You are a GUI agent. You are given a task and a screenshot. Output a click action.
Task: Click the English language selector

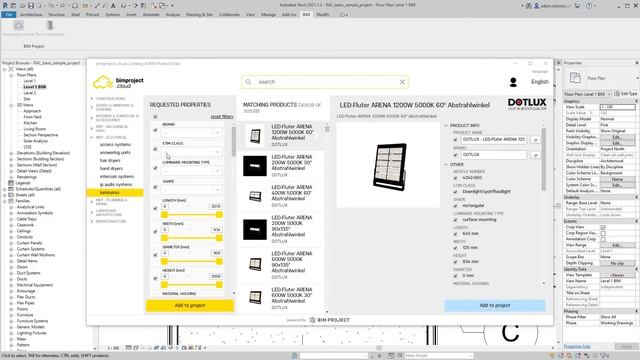tap(540, 82)
